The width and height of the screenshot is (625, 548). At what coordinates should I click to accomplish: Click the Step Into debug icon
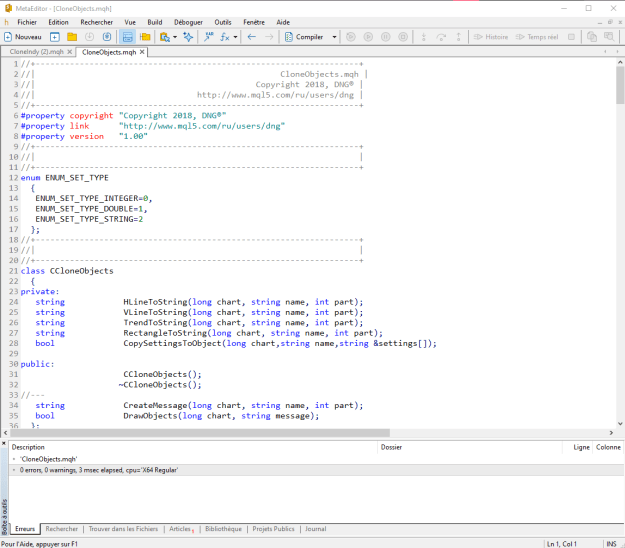coord(424,37)
